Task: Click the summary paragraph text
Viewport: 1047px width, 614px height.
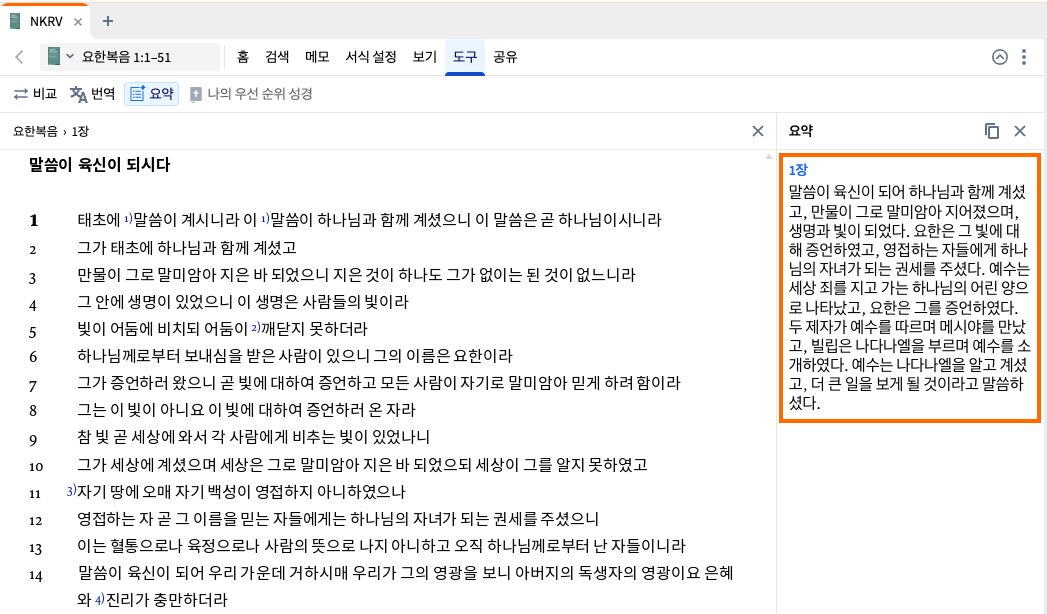Action: [909, 297]
